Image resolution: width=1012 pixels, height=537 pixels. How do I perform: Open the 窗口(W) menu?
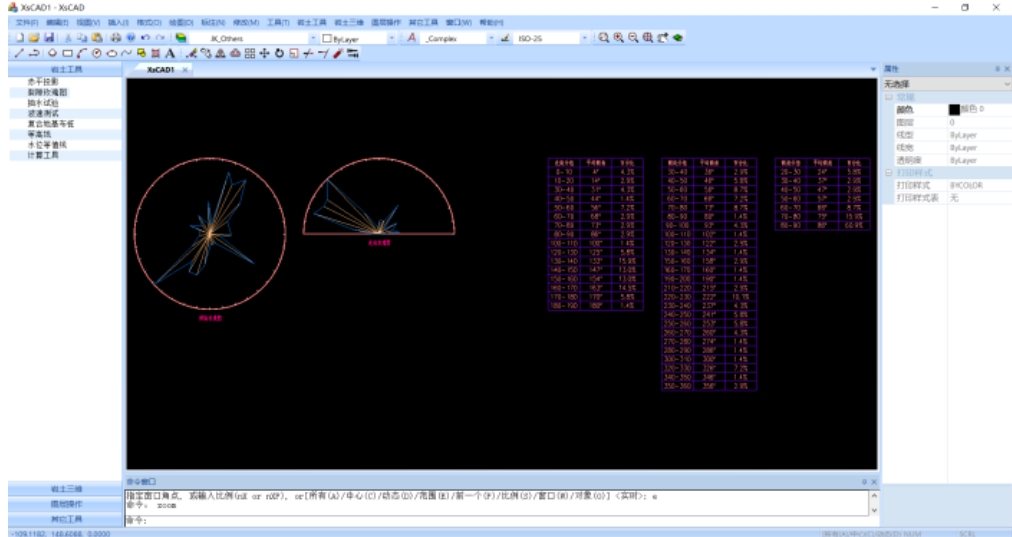[459, 23]
